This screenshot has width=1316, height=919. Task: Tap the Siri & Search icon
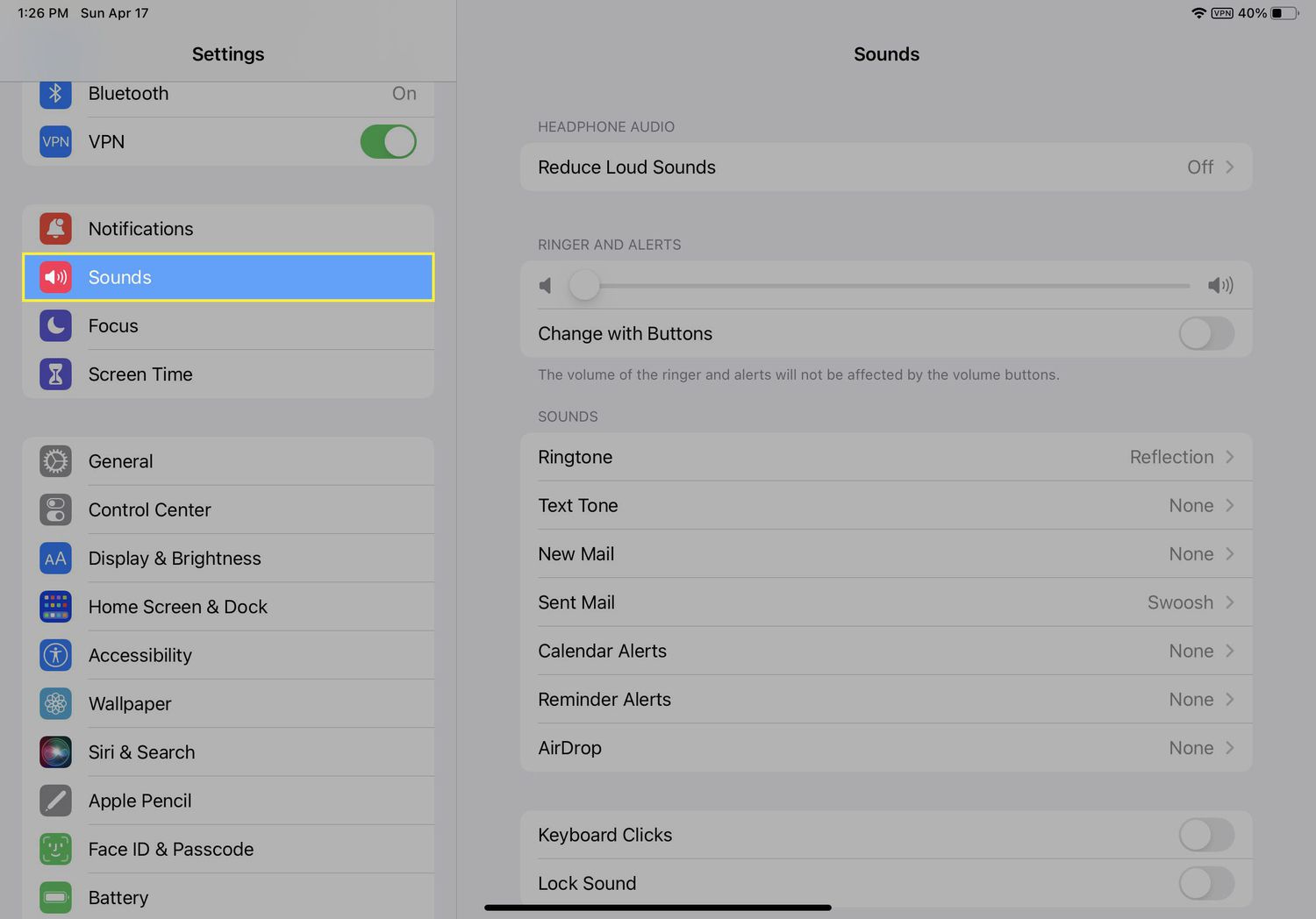pyautogui.click(x=55, y=752)
